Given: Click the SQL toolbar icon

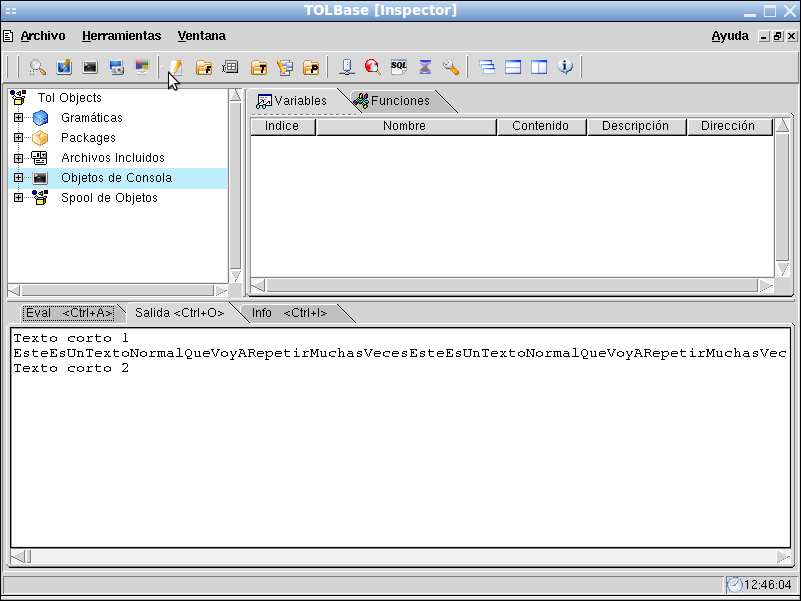Looking at the screenshot, I should click(398, 67).
